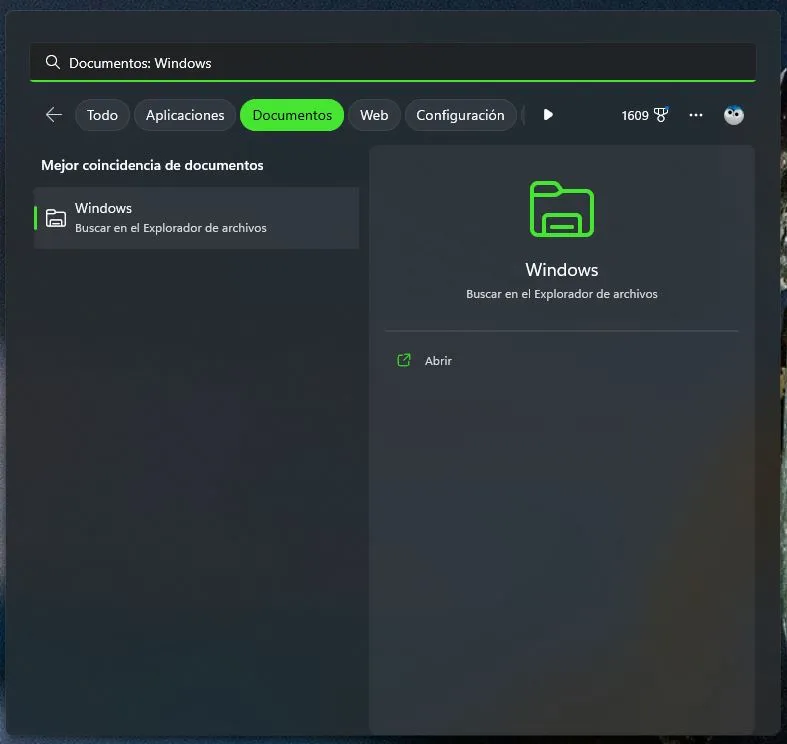This screenshot has height=744, width=787.
Task: Click the magnifier icon in search box
Action: 53,62
